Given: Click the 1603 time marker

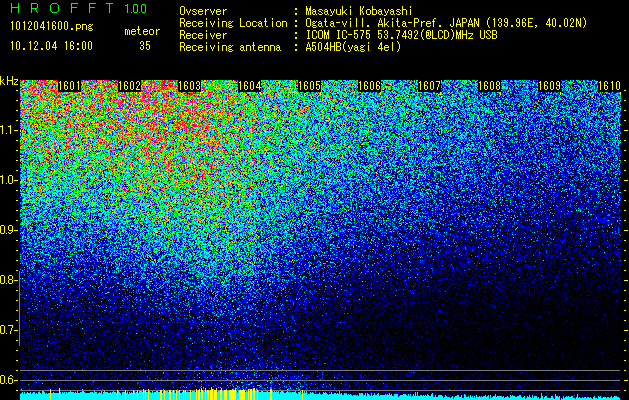Looking at the screenshot, I should point(189,86).
